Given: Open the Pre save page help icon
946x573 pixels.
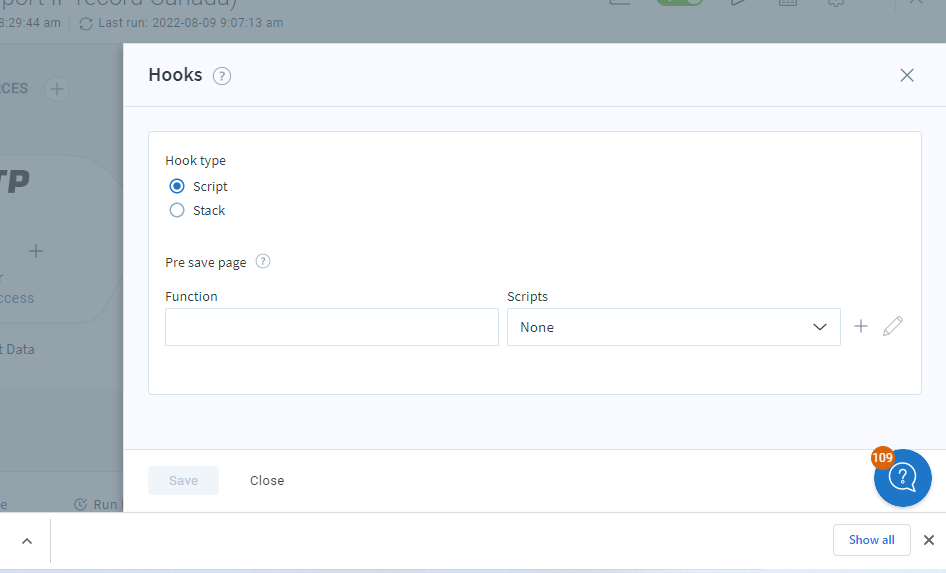Looking at the screenshot, I should [263, 261].
